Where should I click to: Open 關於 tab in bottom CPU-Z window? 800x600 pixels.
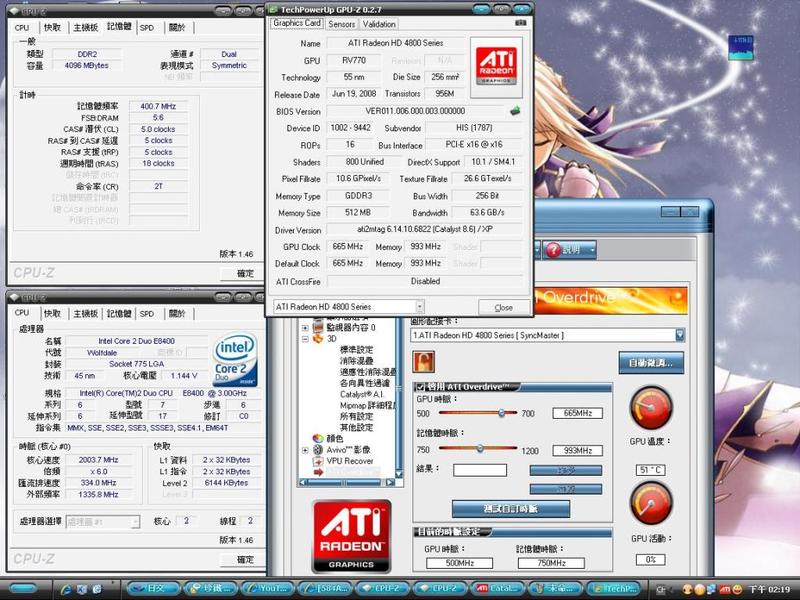[177, 313]
